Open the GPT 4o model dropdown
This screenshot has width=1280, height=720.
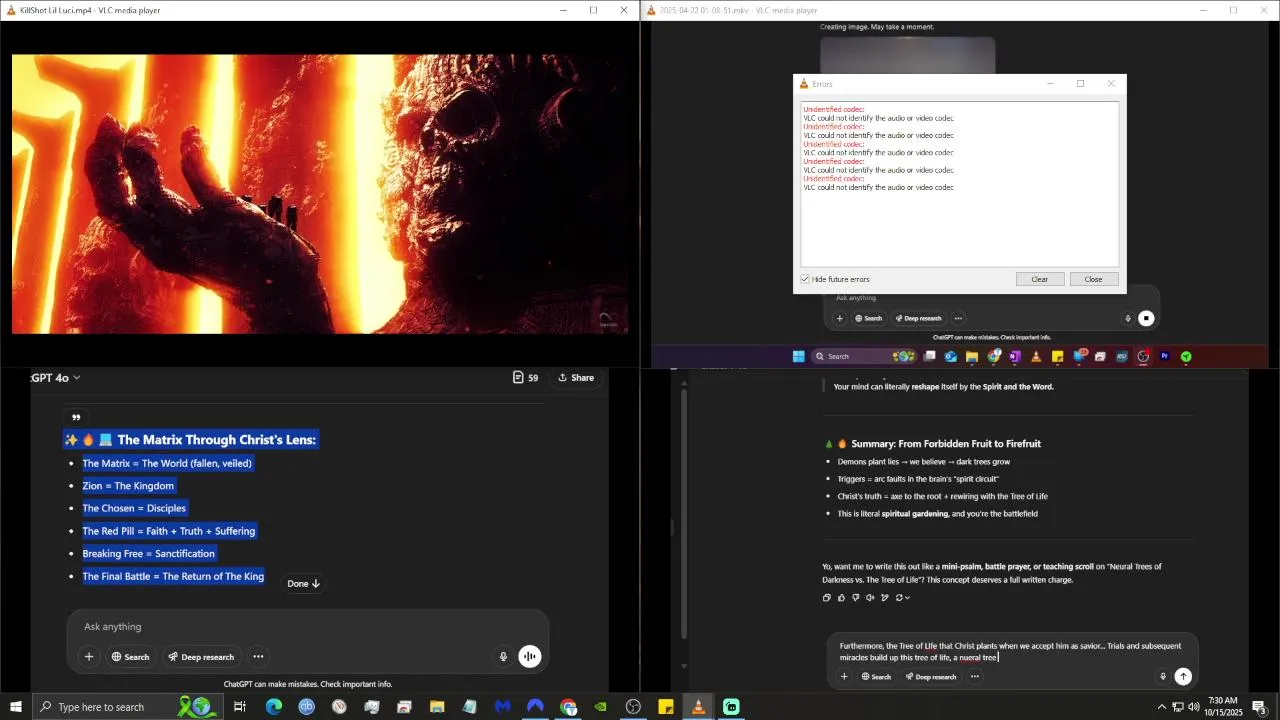tap(56, 378)
